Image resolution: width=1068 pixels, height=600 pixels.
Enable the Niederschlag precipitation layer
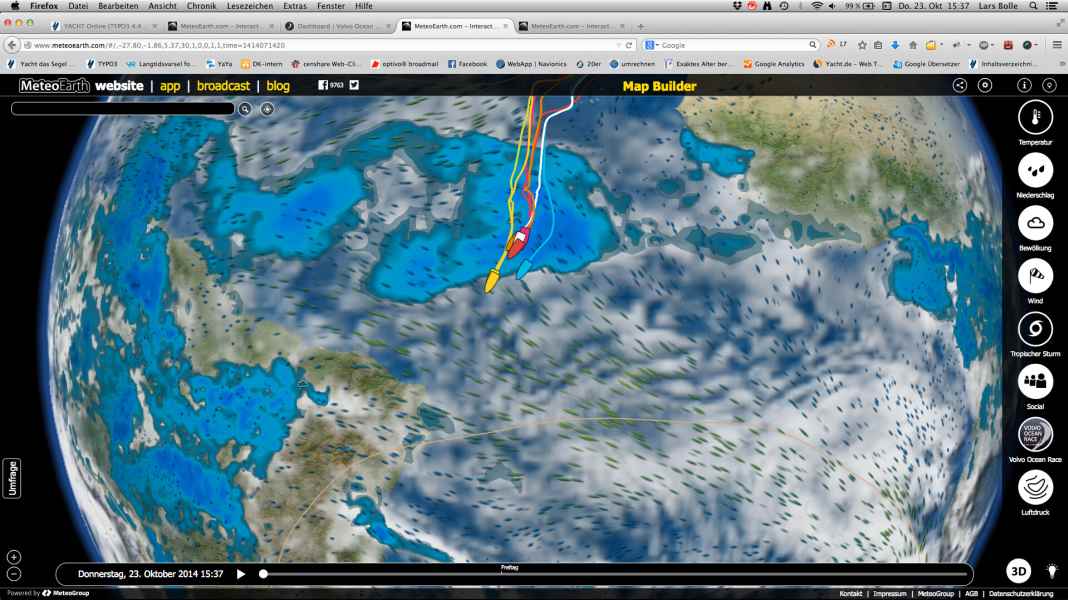1035,170
